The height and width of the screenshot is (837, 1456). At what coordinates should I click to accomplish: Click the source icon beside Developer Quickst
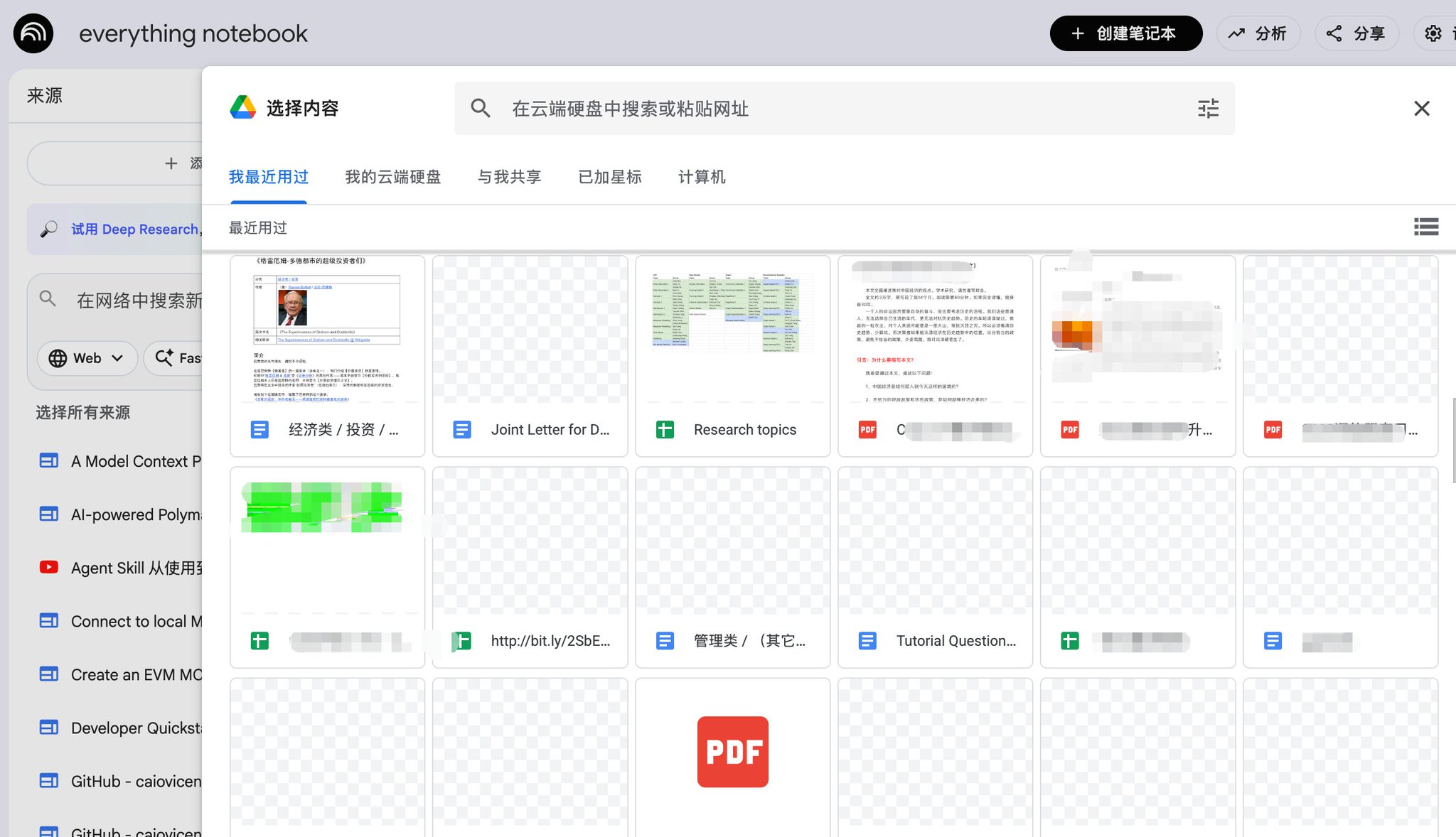tap(48, 728)
